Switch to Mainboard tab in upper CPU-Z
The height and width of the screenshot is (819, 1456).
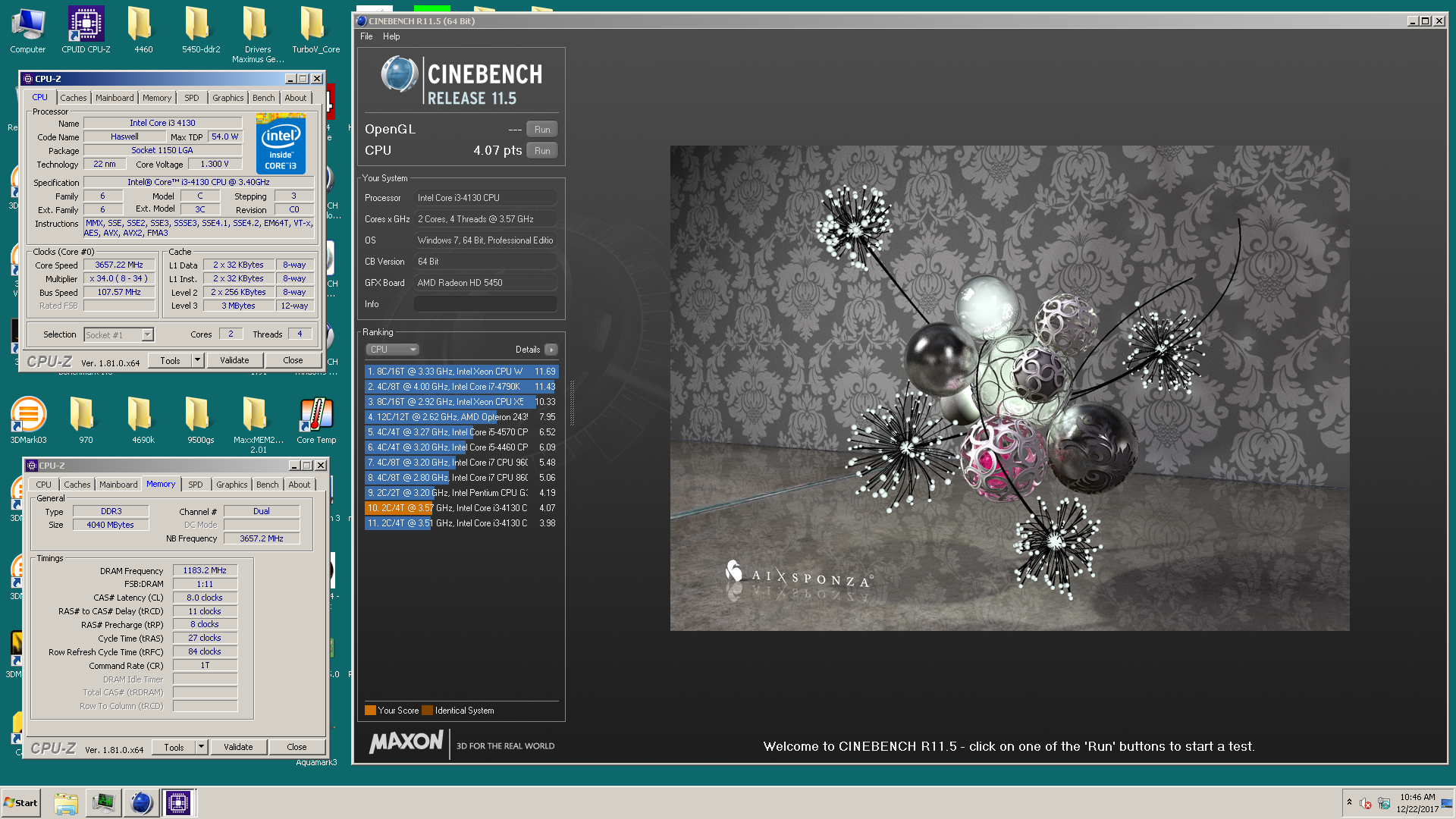coord(115,98)
